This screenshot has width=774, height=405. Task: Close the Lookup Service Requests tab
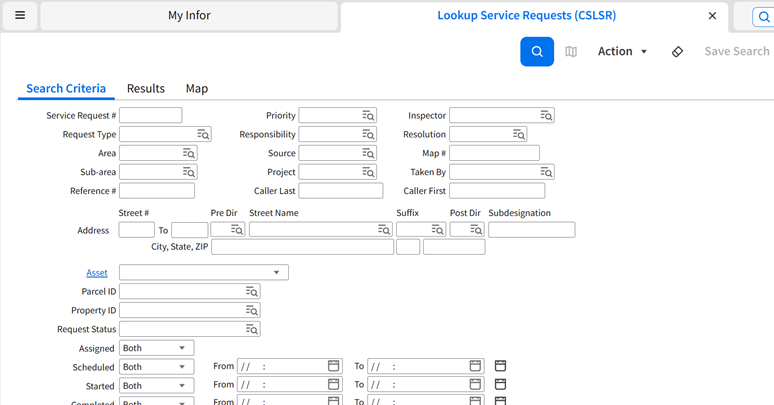point(712,16)
